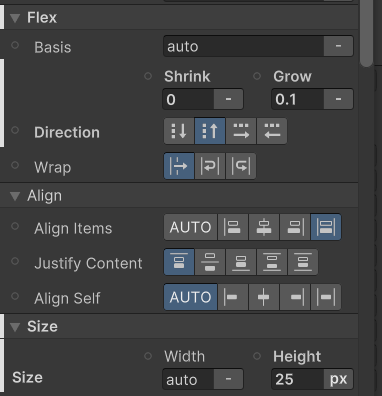
Task: Set flex direction to column-reverse
Action: pos(210,131)
